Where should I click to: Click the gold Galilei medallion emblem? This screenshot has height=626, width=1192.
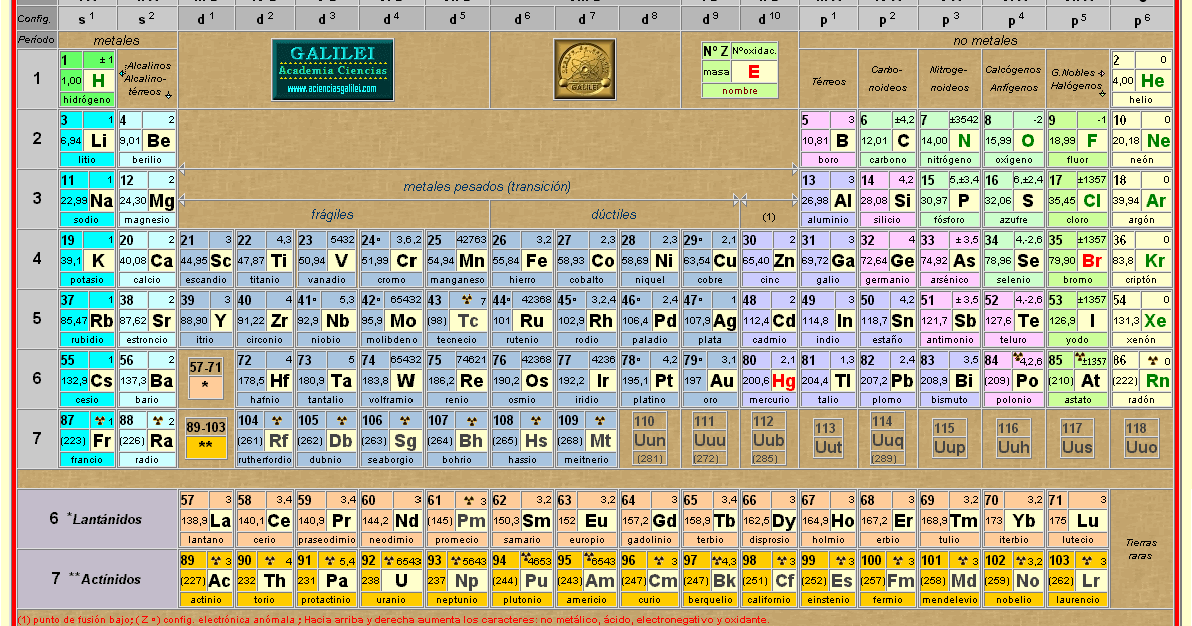pyautogui.click(x=585, y=69)
